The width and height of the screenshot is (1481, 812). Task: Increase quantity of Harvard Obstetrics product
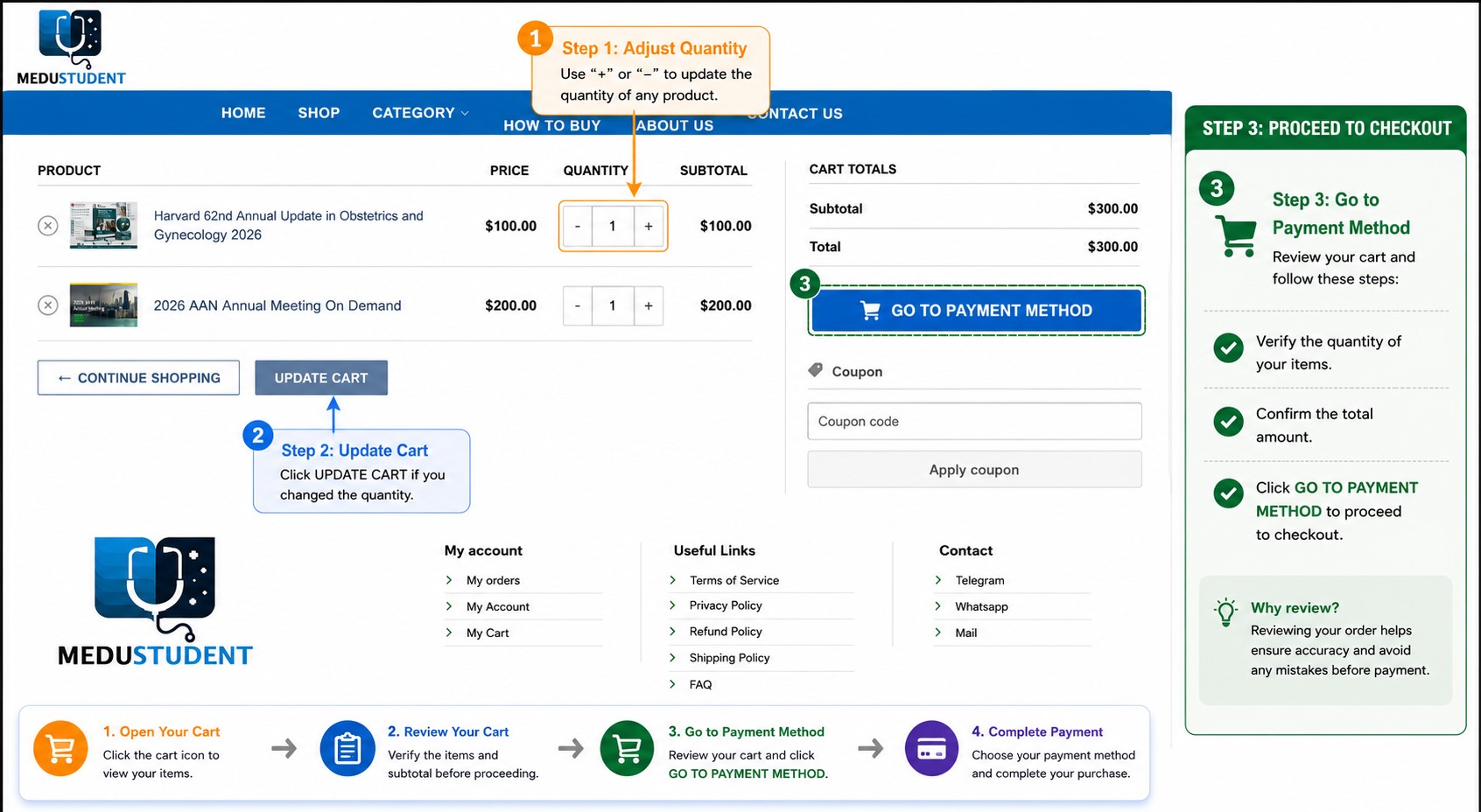click(649, 226)
